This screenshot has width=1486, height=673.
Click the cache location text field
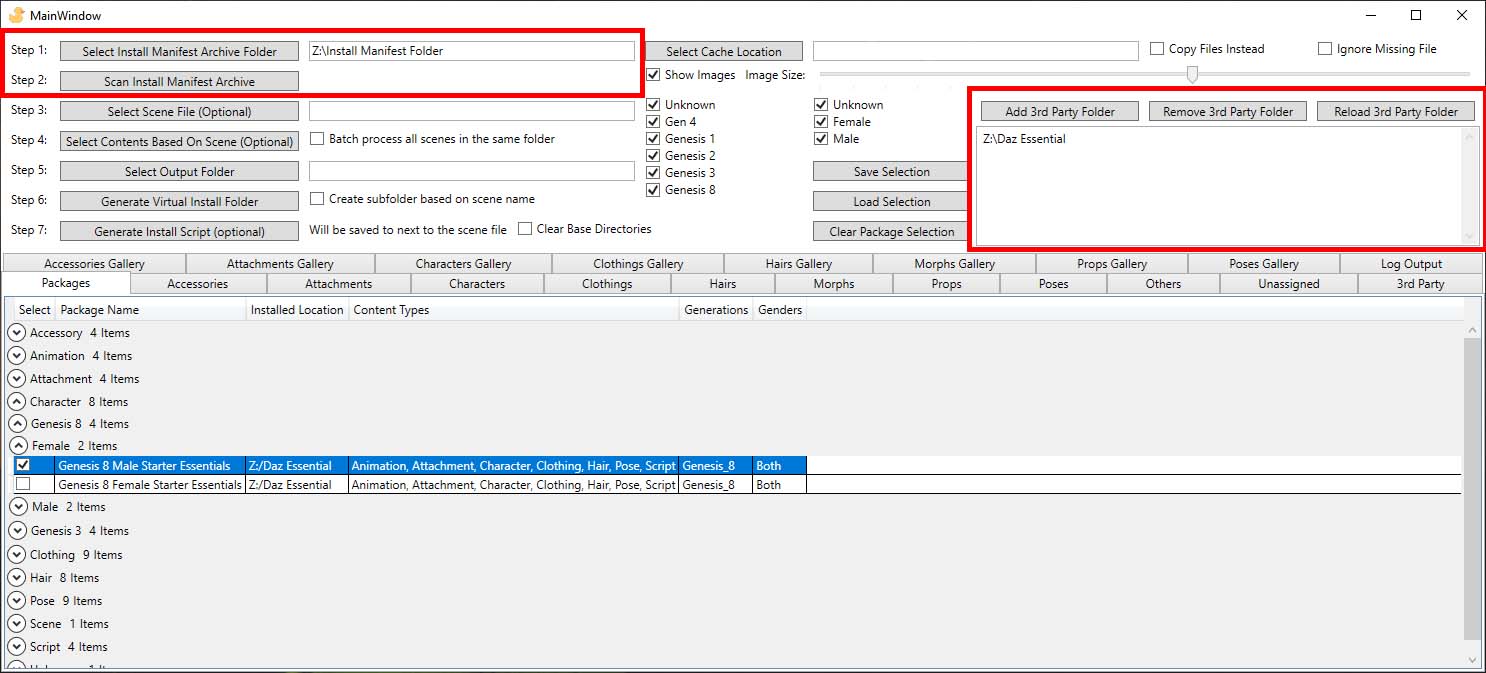[976, 50]
